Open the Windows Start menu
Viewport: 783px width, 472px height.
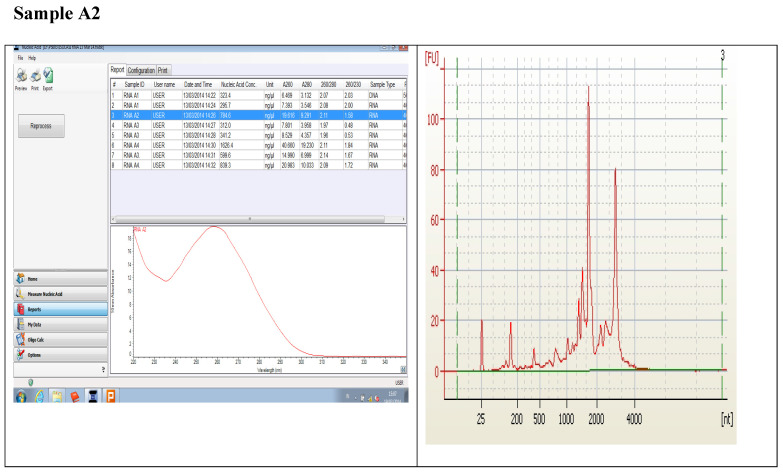point(21,397)
